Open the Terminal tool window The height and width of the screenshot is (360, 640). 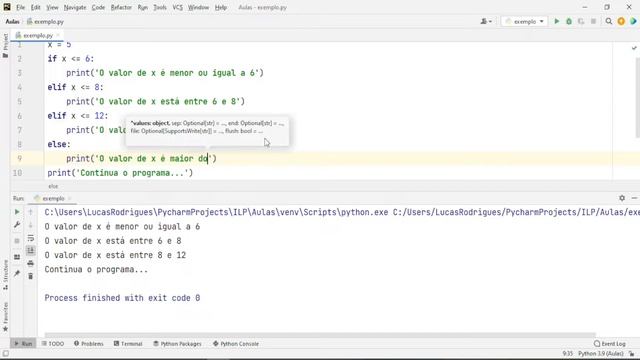pyautogui.click(x=128, y=344)
